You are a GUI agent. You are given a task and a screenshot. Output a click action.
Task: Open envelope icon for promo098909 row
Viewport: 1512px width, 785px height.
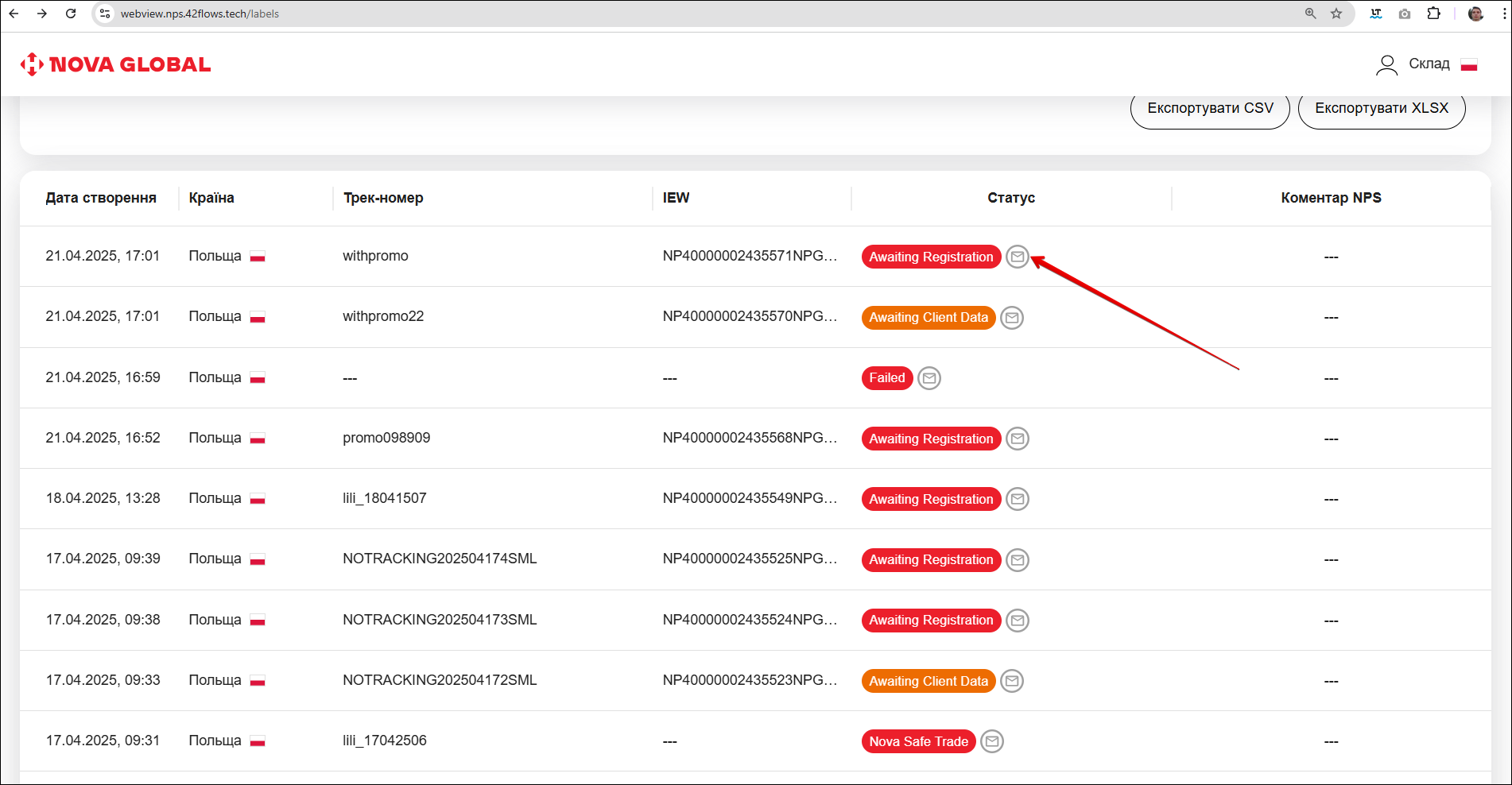click(x=1017, y=439)
